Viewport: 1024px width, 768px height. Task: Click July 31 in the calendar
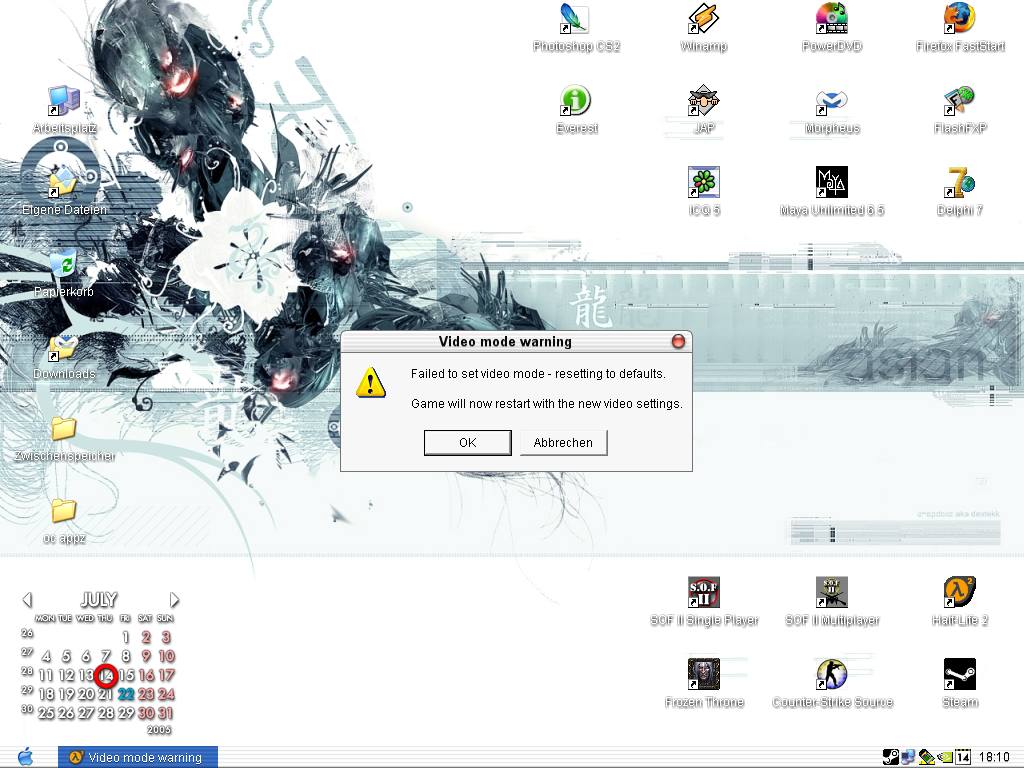pos(166,713)
